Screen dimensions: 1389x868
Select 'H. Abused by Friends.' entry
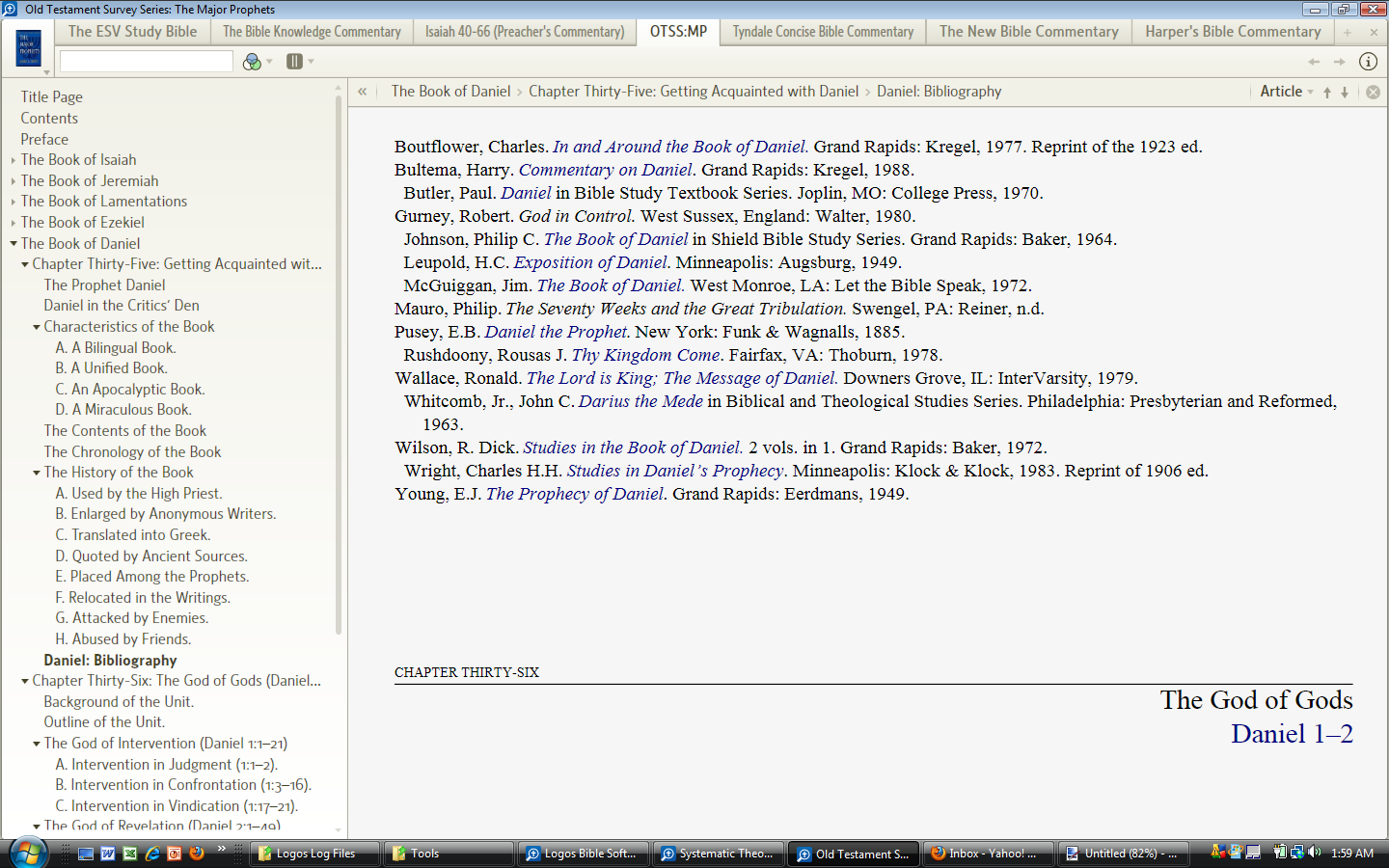pos(123,639)
